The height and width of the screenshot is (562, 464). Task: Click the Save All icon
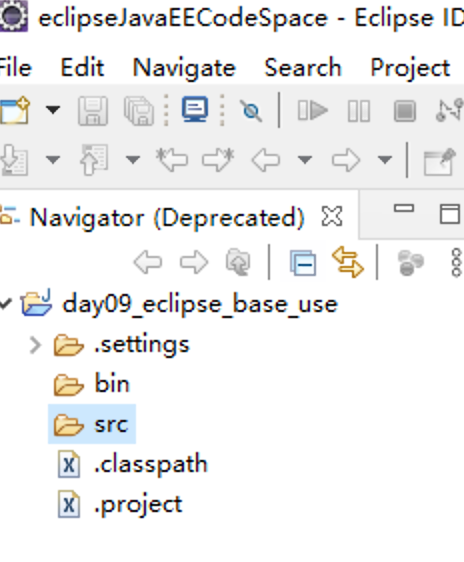139,111
